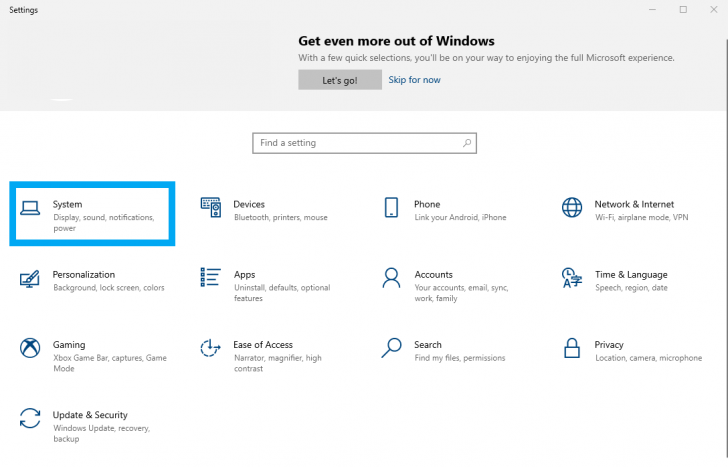This screenshot has height=467, width=728.
Task: Click the Phone icon
Action: (391, 207)
